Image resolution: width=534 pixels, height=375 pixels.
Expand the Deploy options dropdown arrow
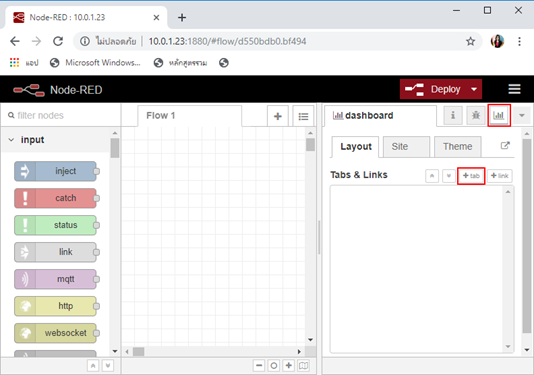(474, 89)
